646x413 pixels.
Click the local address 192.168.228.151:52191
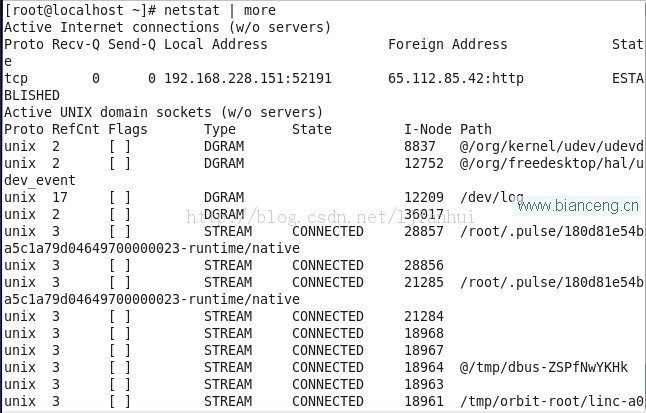coord(248,78)
